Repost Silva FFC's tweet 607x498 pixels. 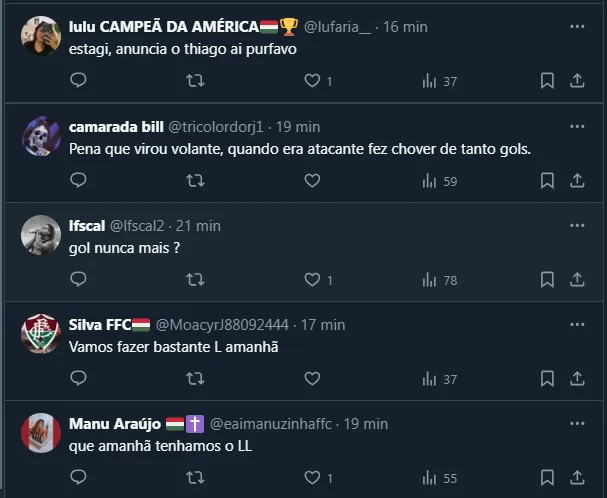click(x=195, y=379)
